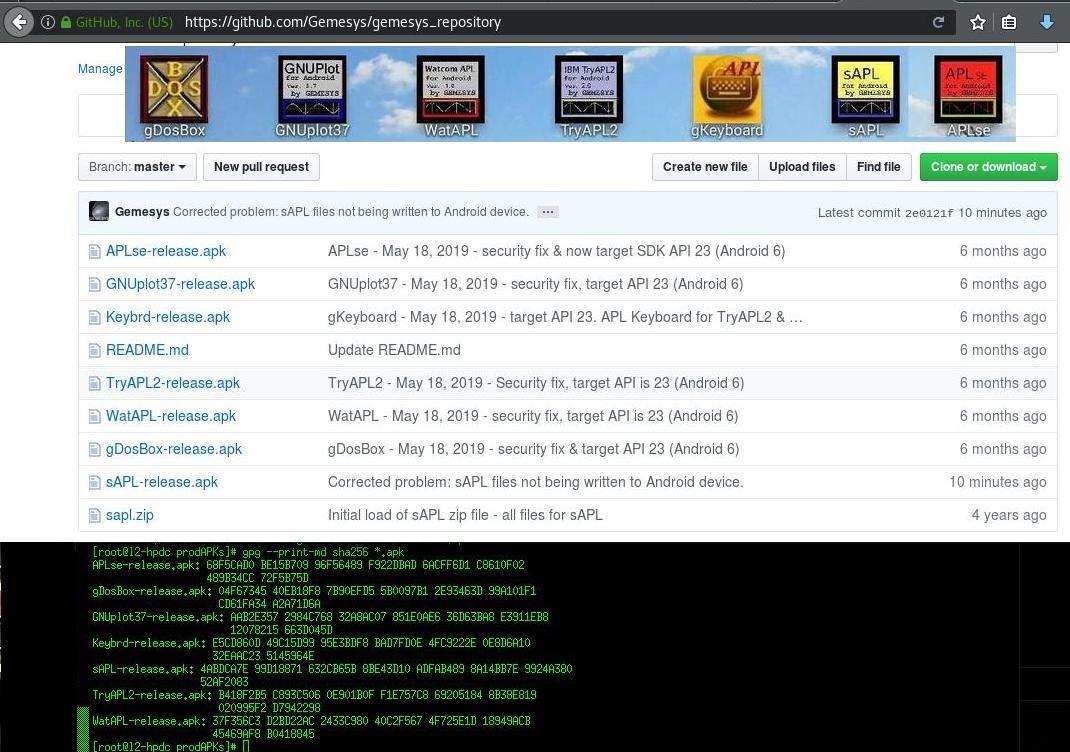
Task: Click the Gemesys avatar in commit bar
Action: tap(99, 212)
